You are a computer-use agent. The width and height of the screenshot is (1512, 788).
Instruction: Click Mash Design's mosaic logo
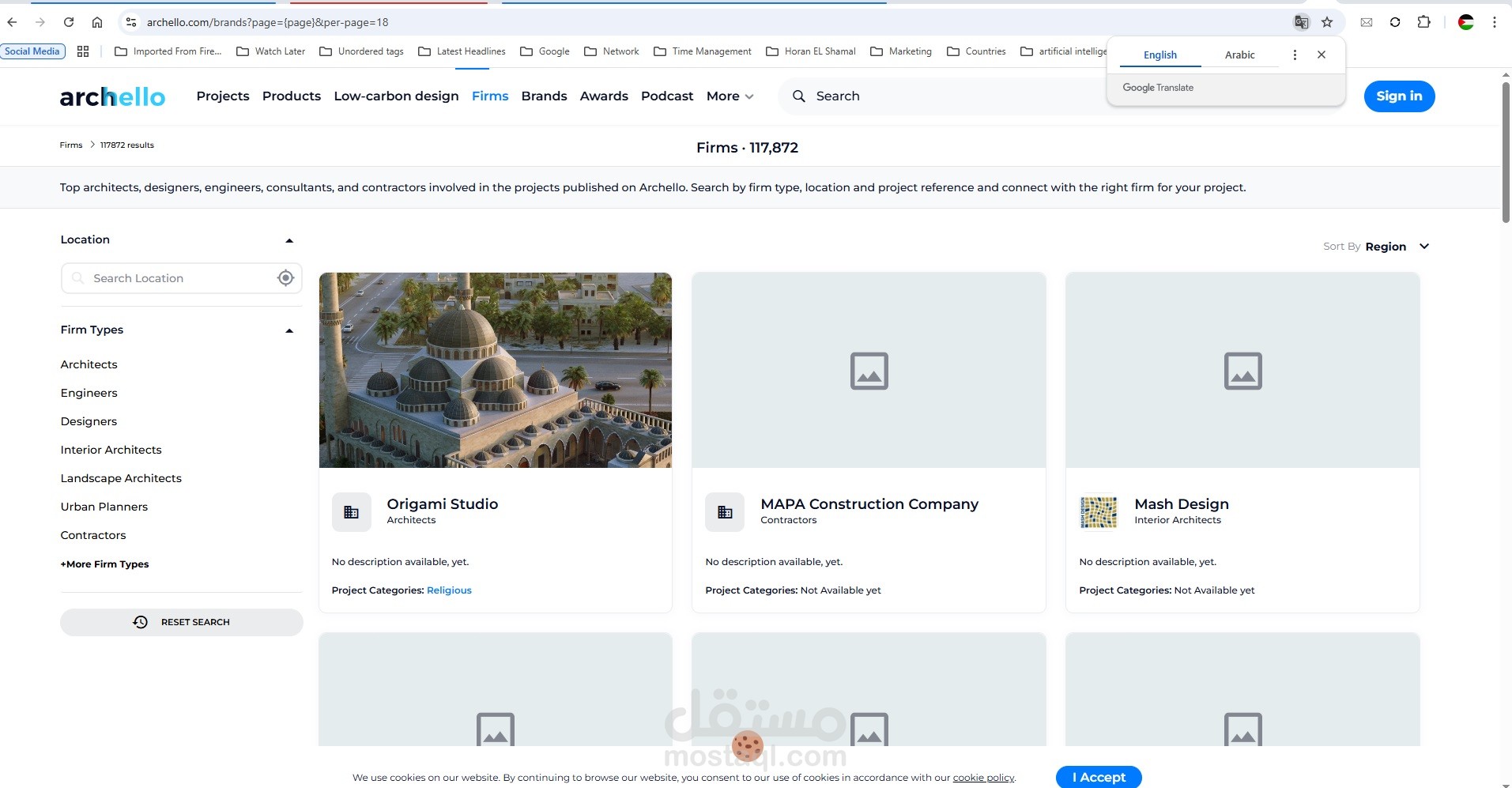pyautogui.click(x=1098, y=512)
